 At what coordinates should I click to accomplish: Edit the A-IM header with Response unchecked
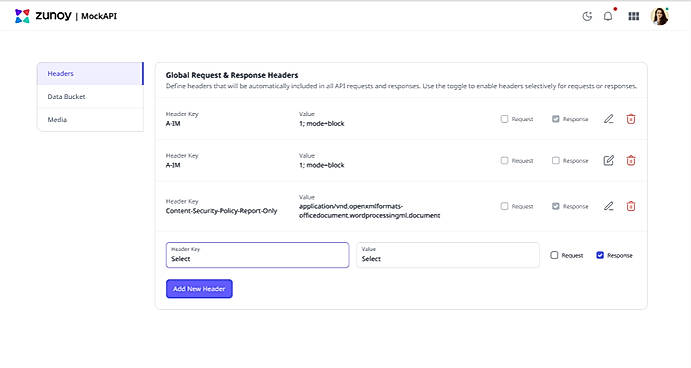click(609, 160)
